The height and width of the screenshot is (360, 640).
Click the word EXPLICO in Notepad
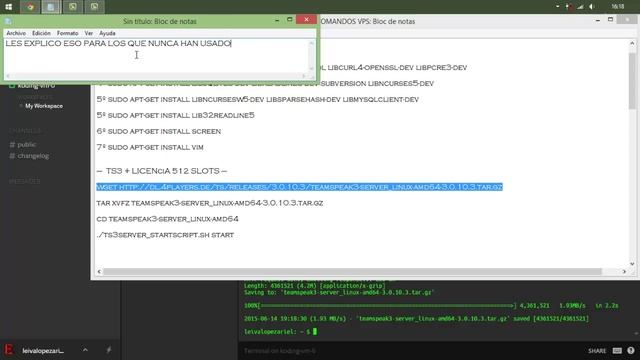point(42,43)
